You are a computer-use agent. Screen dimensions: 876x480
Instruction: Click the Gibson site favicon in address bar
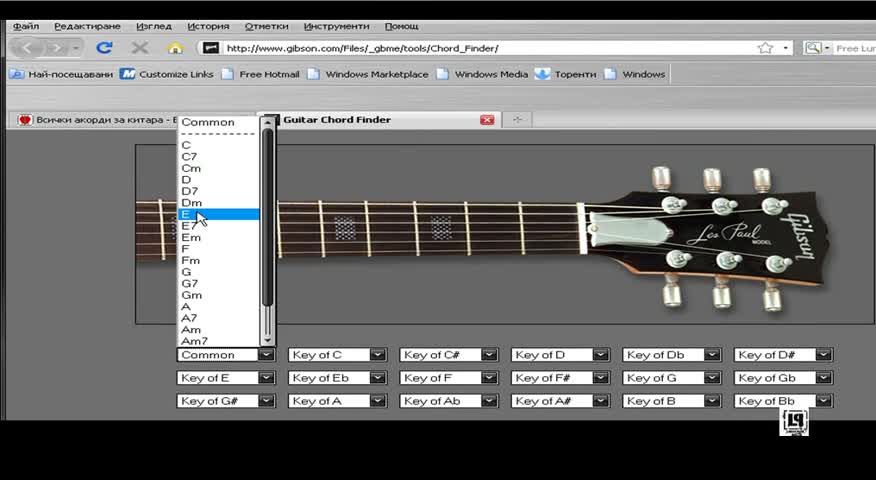coord(211,48)
